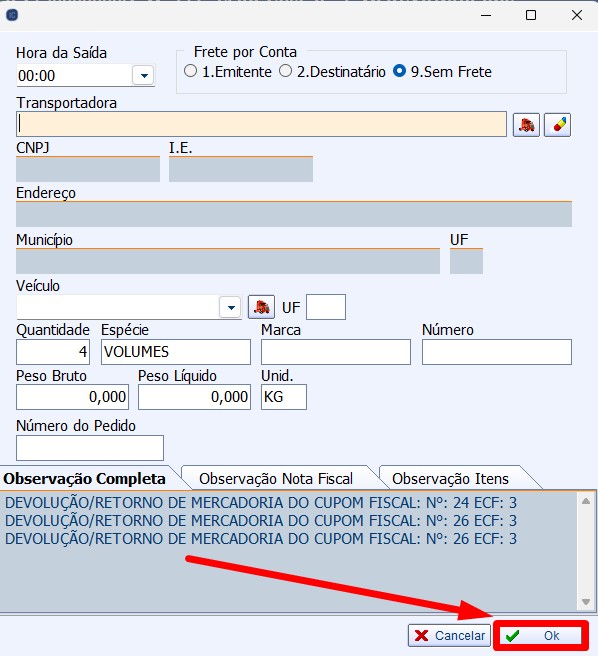Click the application icon in title bar
The width and height of the screenshot is (598, 656).
pyautogui.click(x=12, y=15)
